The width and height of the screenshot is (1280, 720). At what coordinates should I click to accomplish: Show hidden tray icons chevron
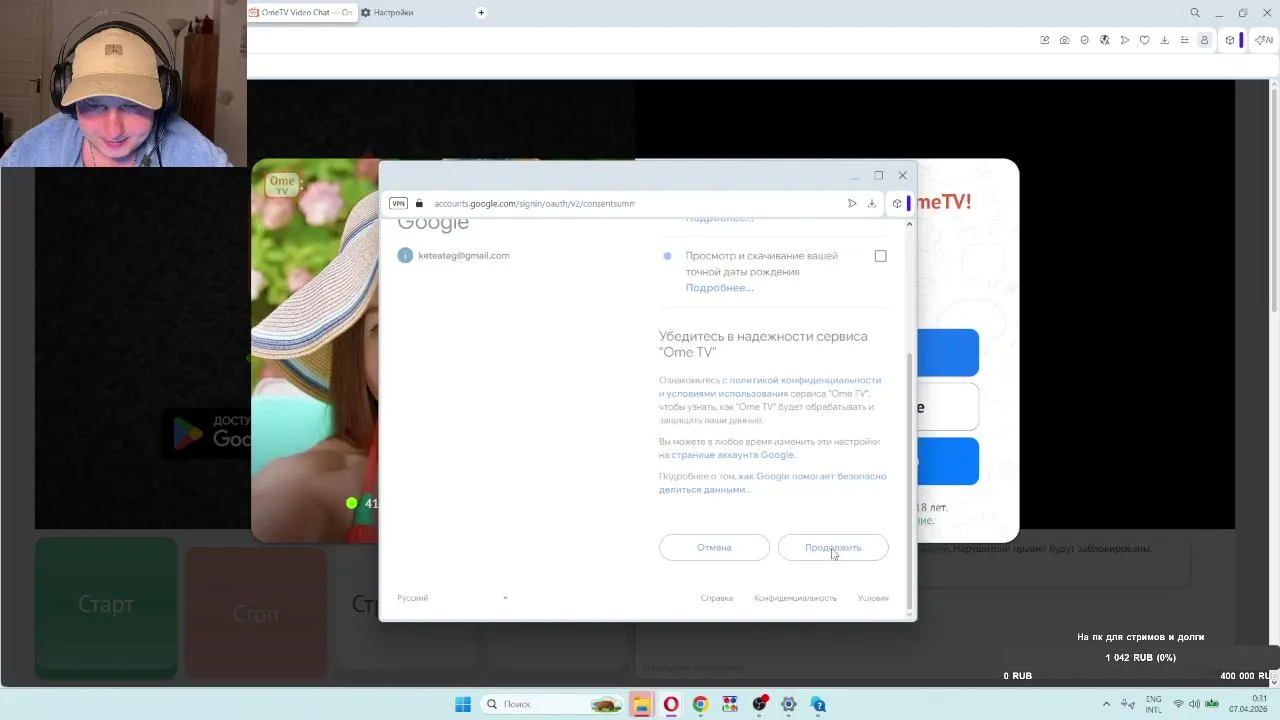pos(1106,704)
